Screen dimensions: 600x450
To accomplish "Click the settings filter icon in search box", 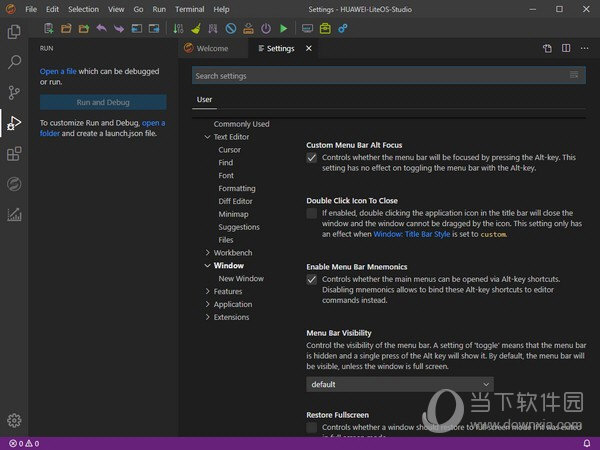I will [574, 75].
